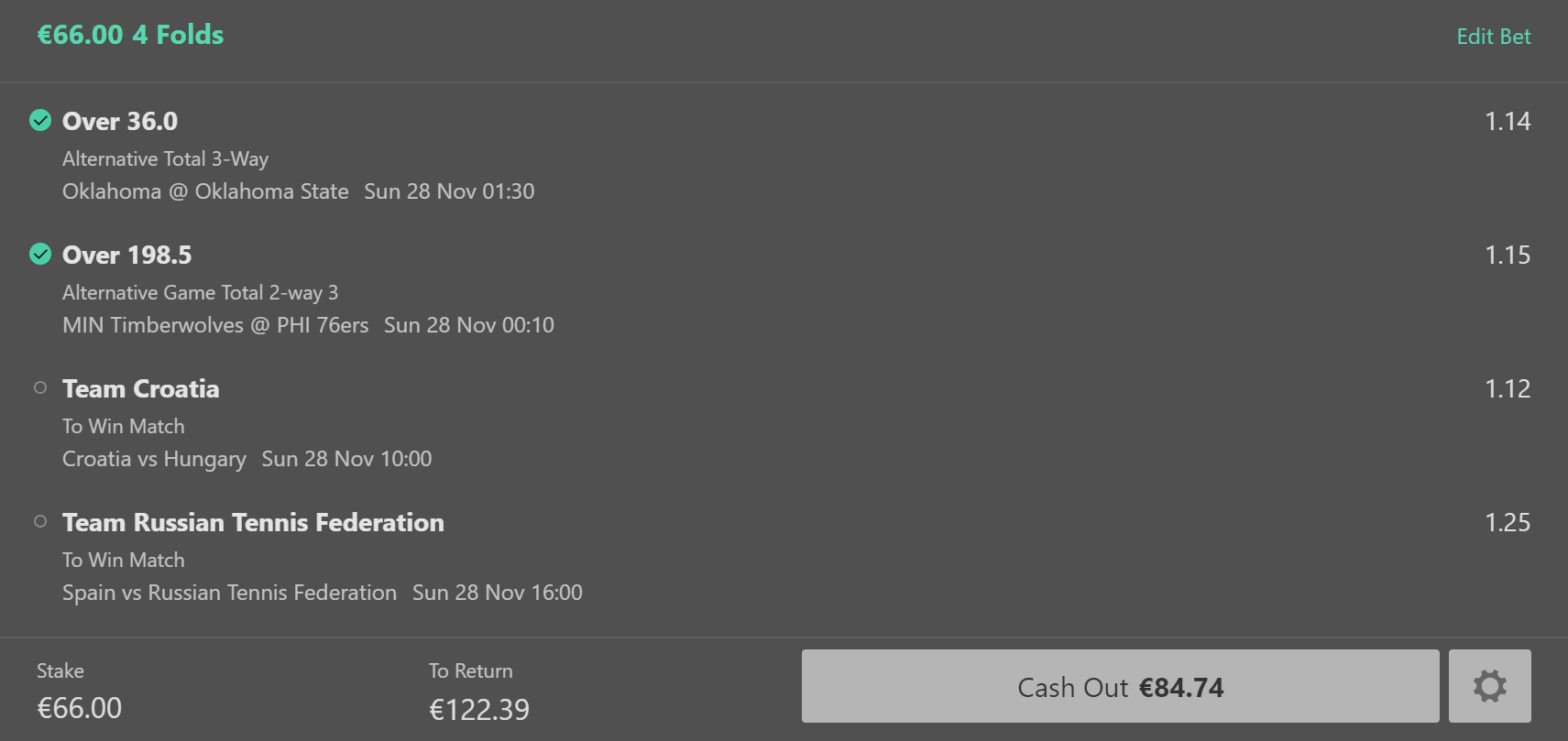Select the €66.00 4 Folds heading
The image size is (1568, 741).
tap(130, 35)
